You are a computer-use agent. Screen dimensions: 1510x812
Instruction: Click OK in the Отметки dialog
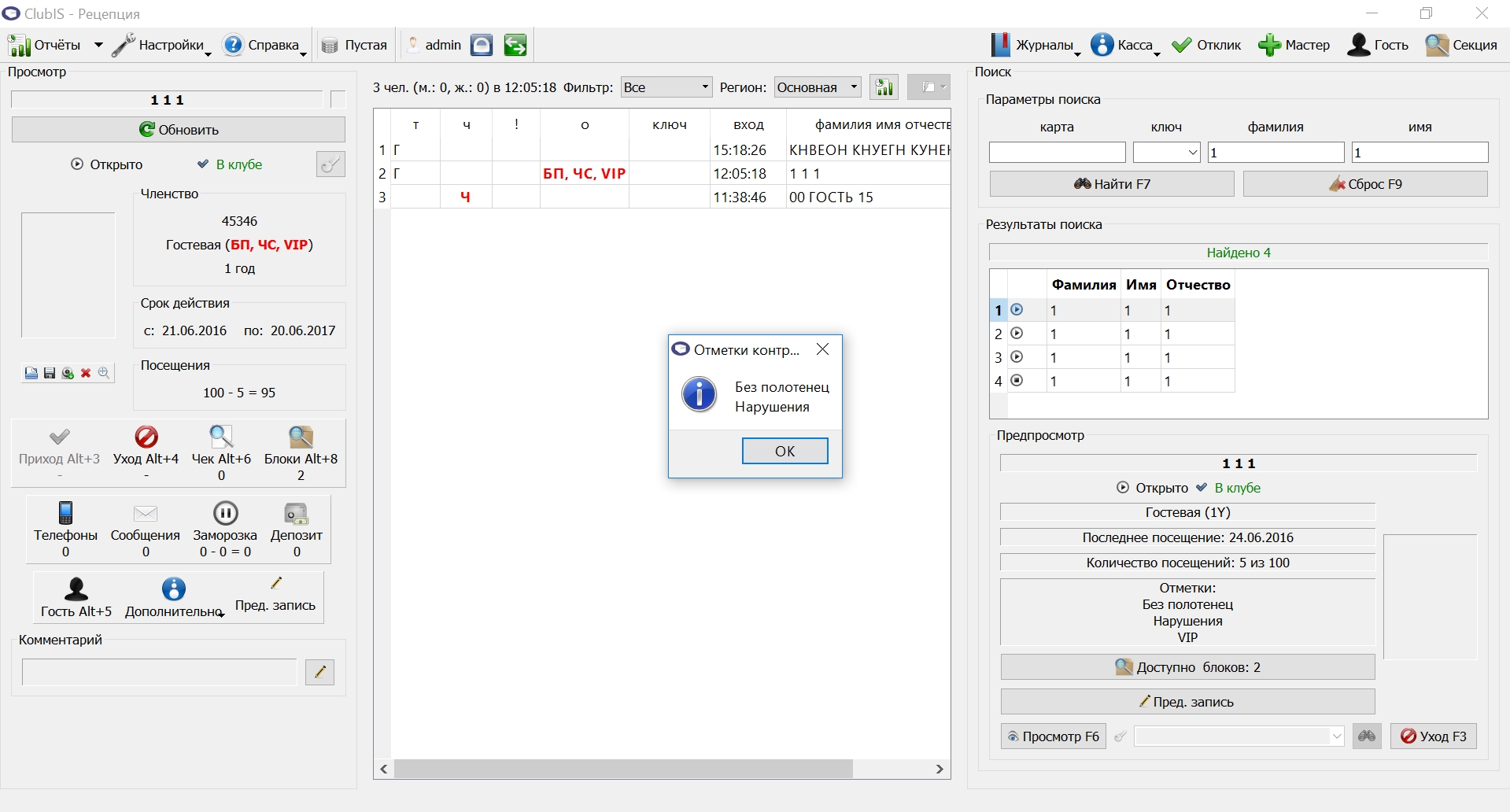785,451
